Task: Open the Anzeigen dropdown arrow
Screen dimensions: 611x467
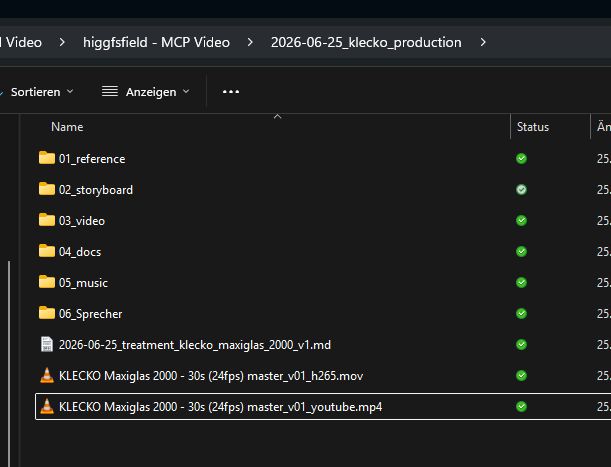Action: coord(186,91)
